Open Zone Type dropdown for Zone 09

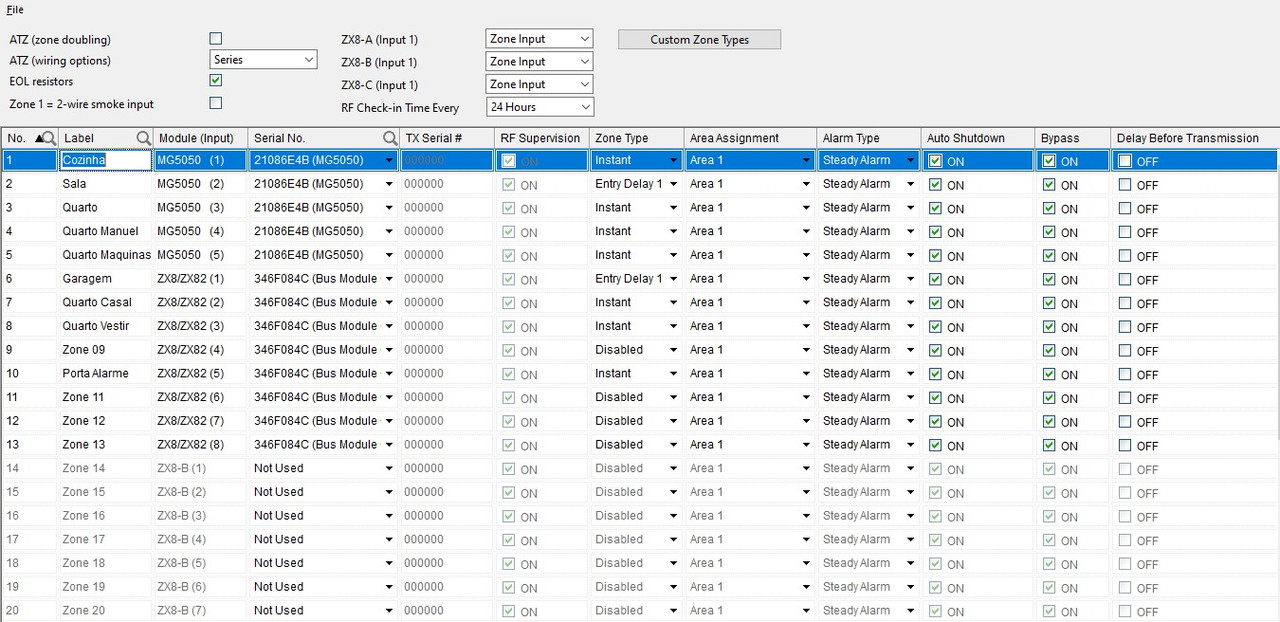coord(673,350)
